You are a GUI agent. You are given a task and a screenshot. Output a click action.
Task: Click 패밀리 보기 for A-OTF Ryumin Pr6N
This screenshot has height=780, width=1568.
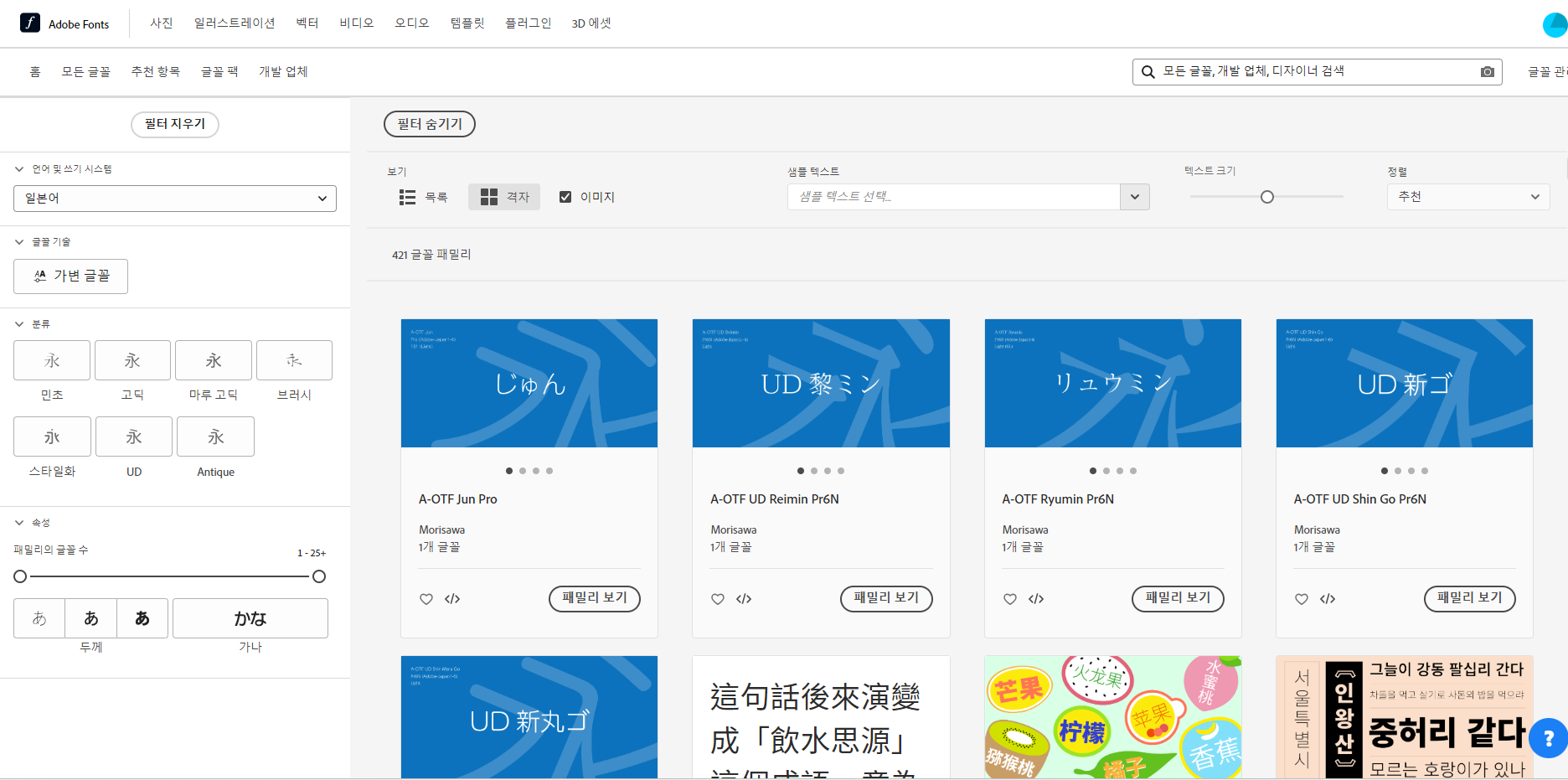pyautogui.click(x=1178, y=598)
